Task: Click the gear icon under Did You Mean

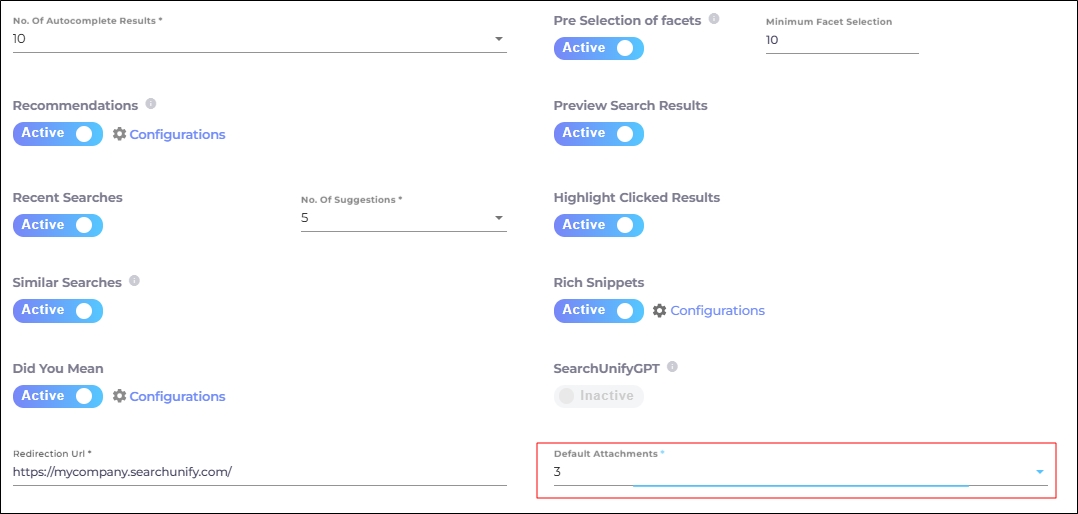Action: click(119, 396)
